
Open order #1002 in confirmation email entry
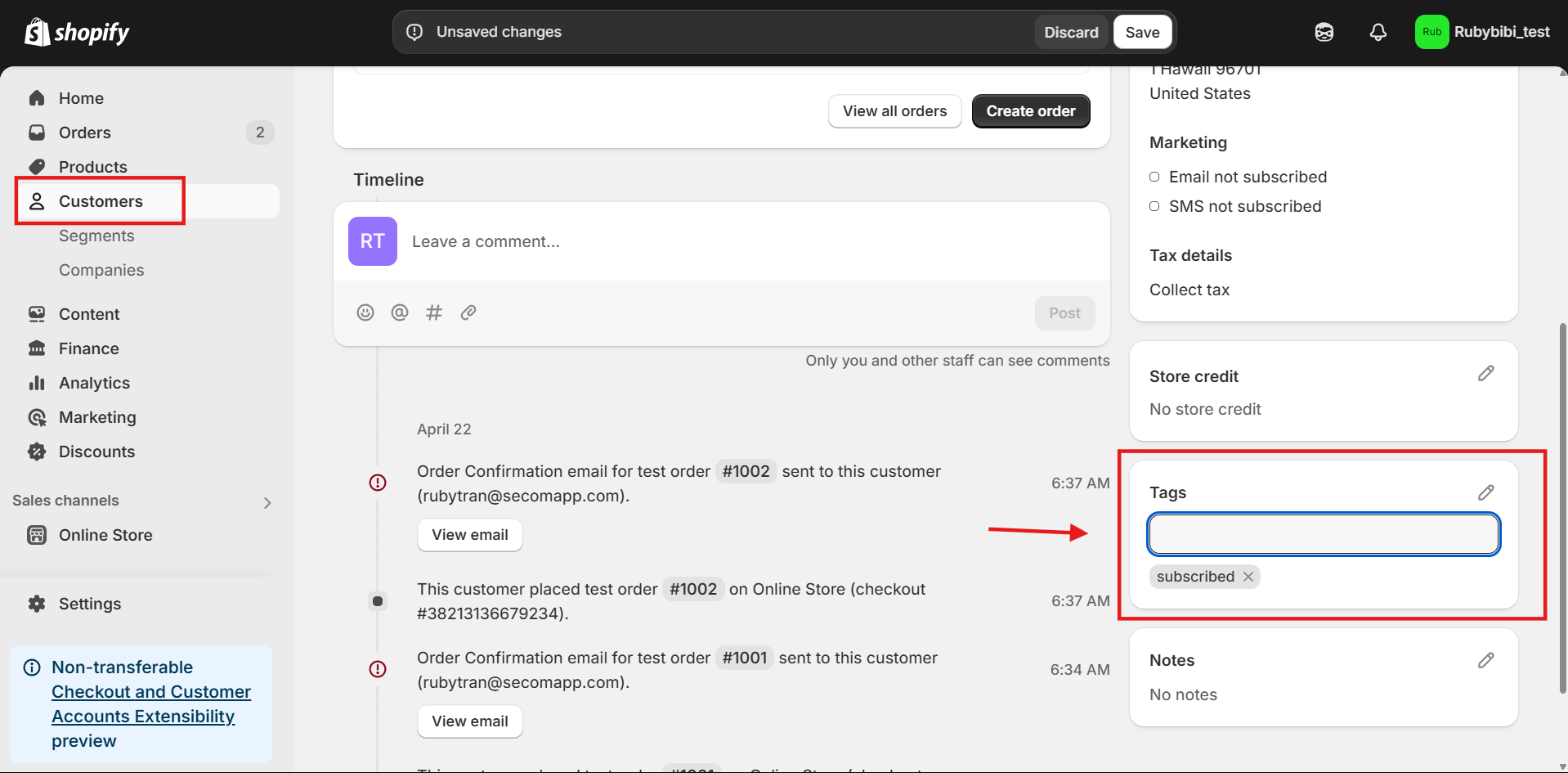click(746, 471)
